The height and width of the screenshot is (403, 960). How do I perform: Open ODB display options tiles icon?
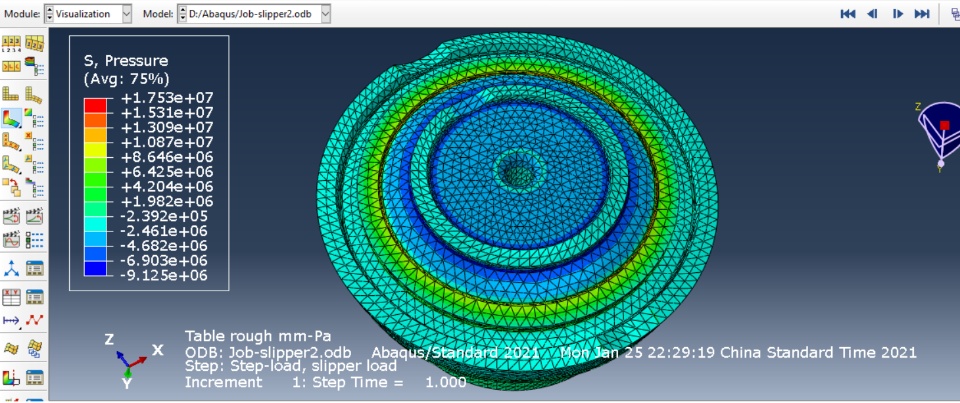(12, 66)
